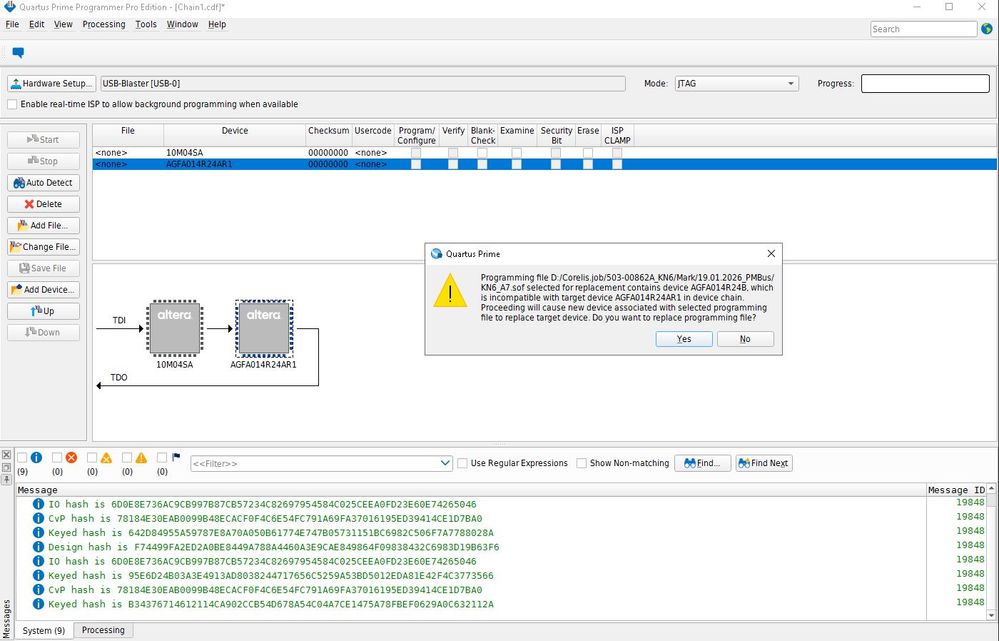Click info icon of Design hash message
The image size is (999, 641).
[x=38, y=547]
